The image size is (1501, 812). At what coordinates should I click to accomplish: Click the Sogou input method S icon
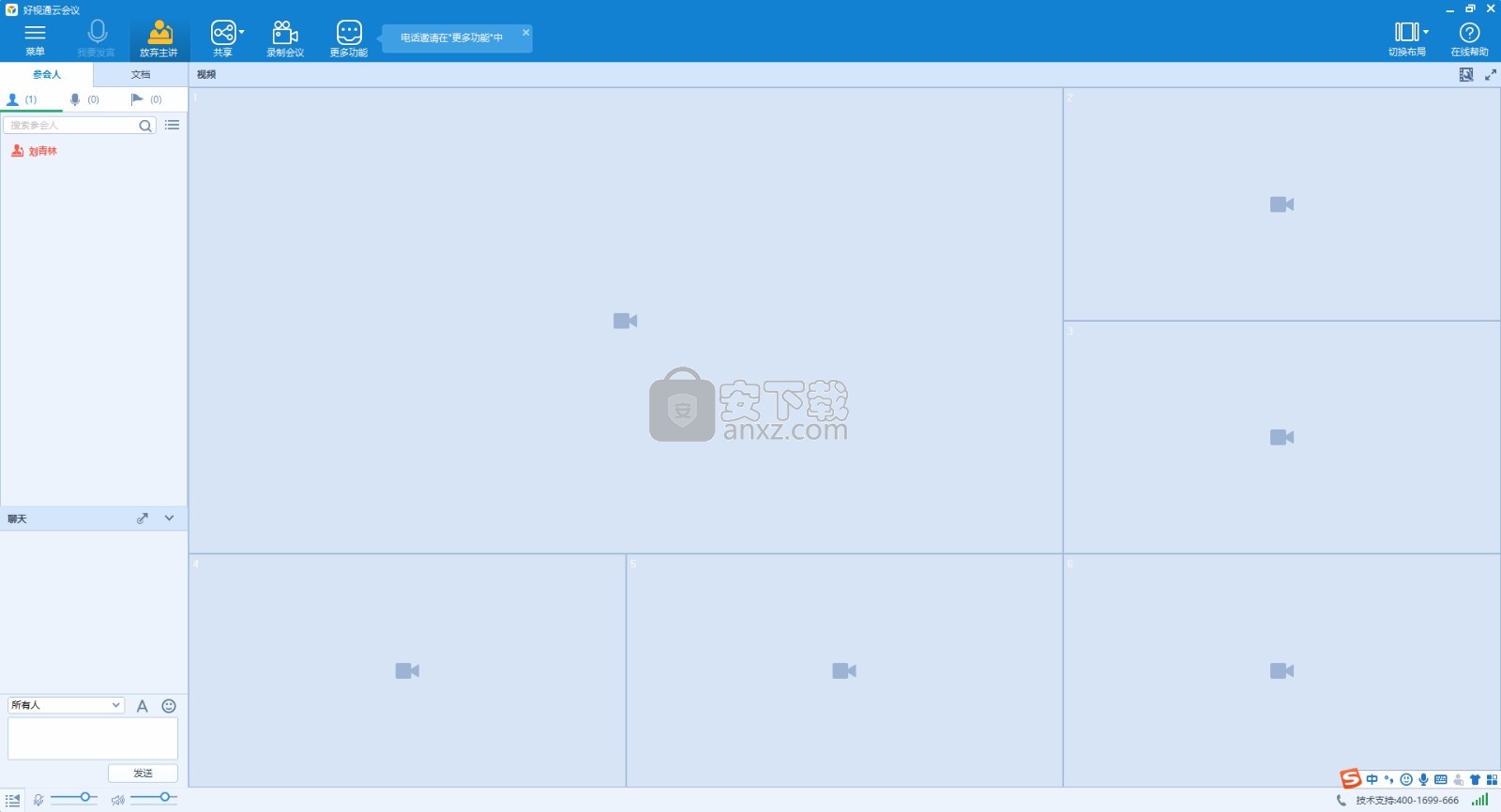pos(1351,778)
